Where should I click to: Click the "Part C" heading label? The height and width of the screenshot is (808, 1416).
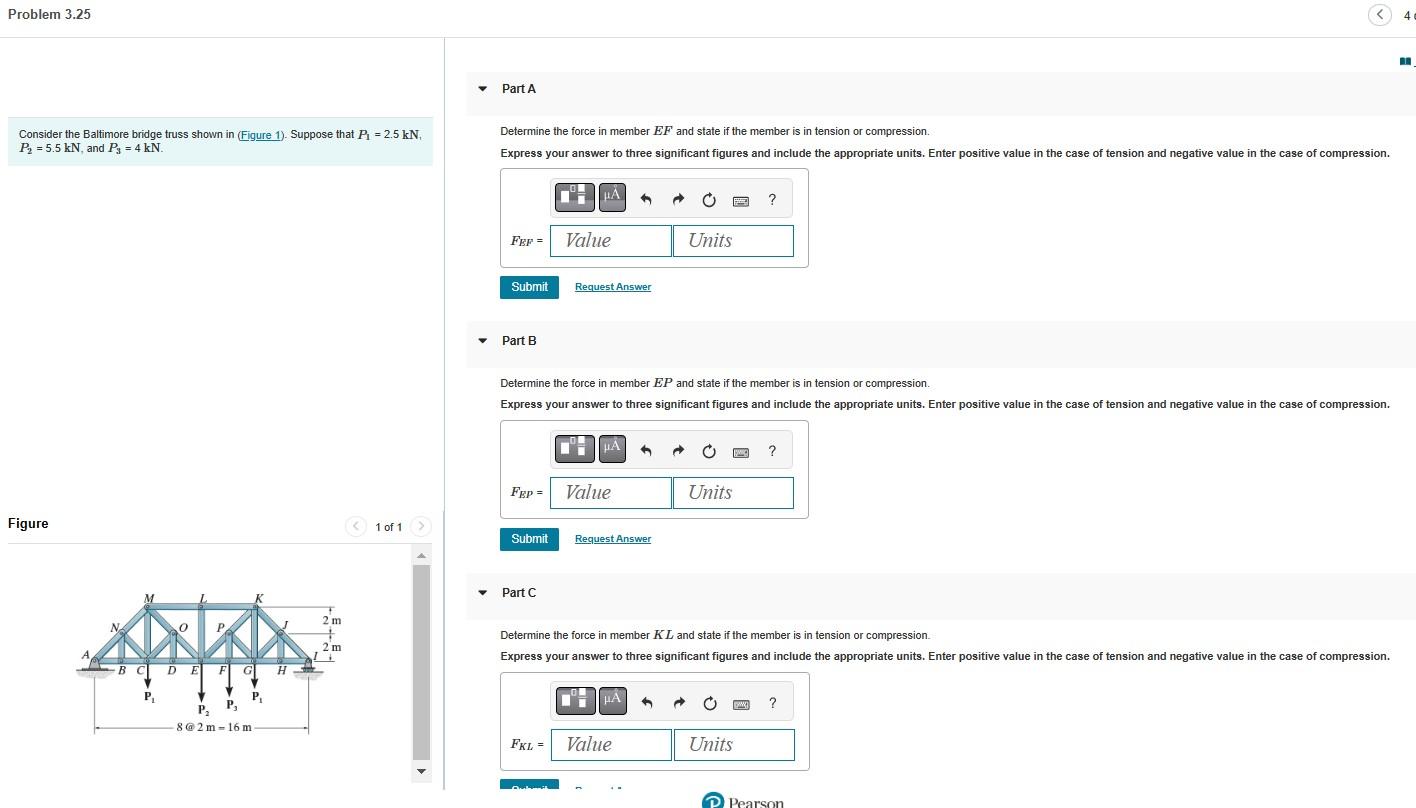519,593
